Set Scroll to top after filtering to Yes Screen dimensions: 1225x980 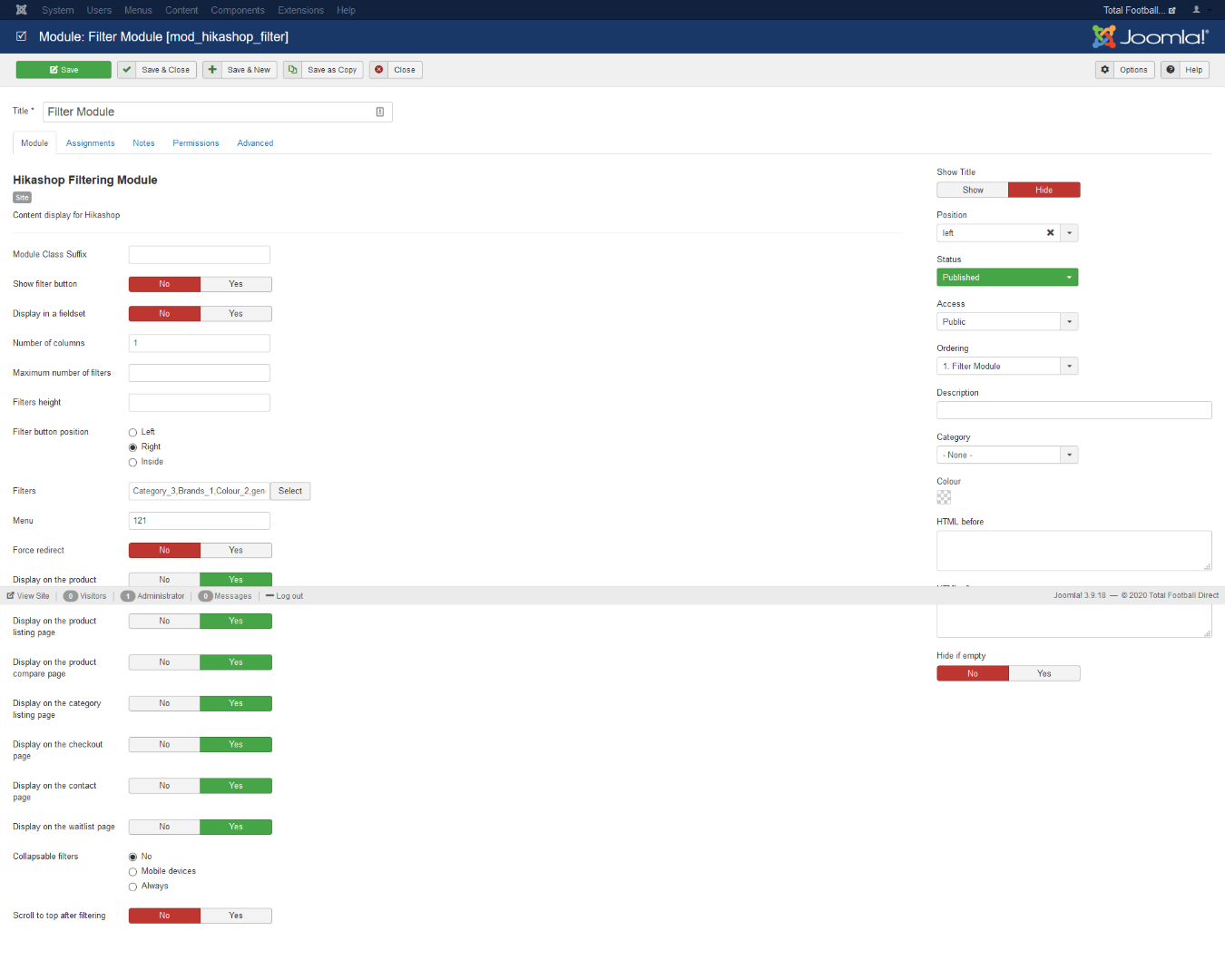click(x=236, y=916)
